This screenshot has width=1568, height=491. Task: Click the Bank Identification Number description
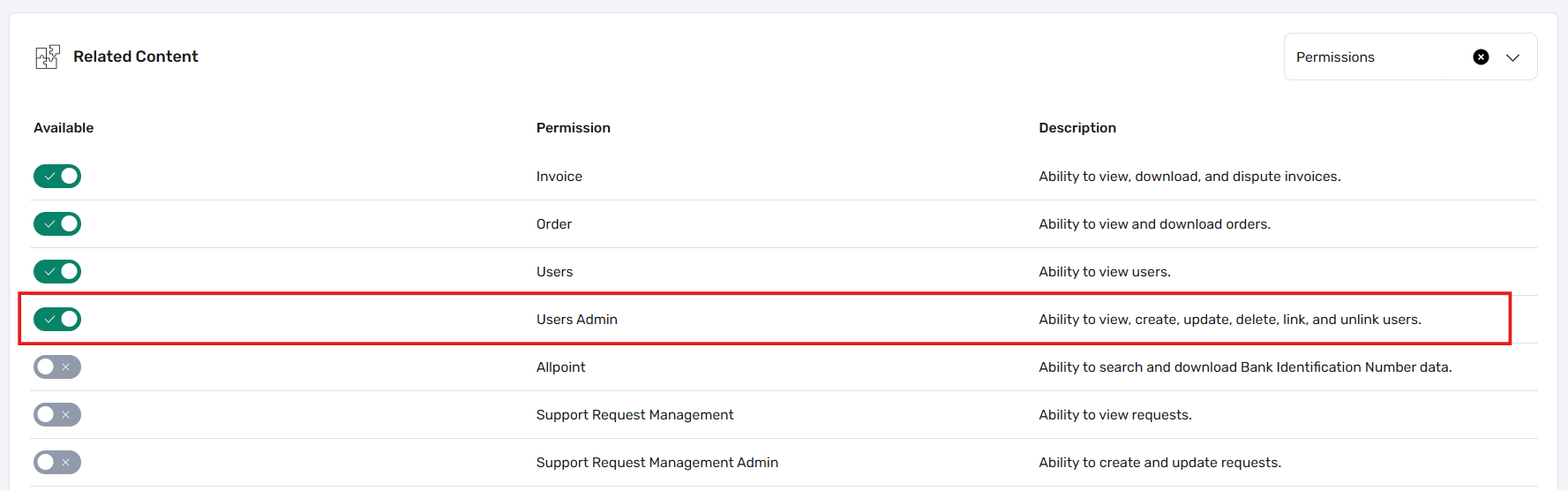[x=1245, y=367]
